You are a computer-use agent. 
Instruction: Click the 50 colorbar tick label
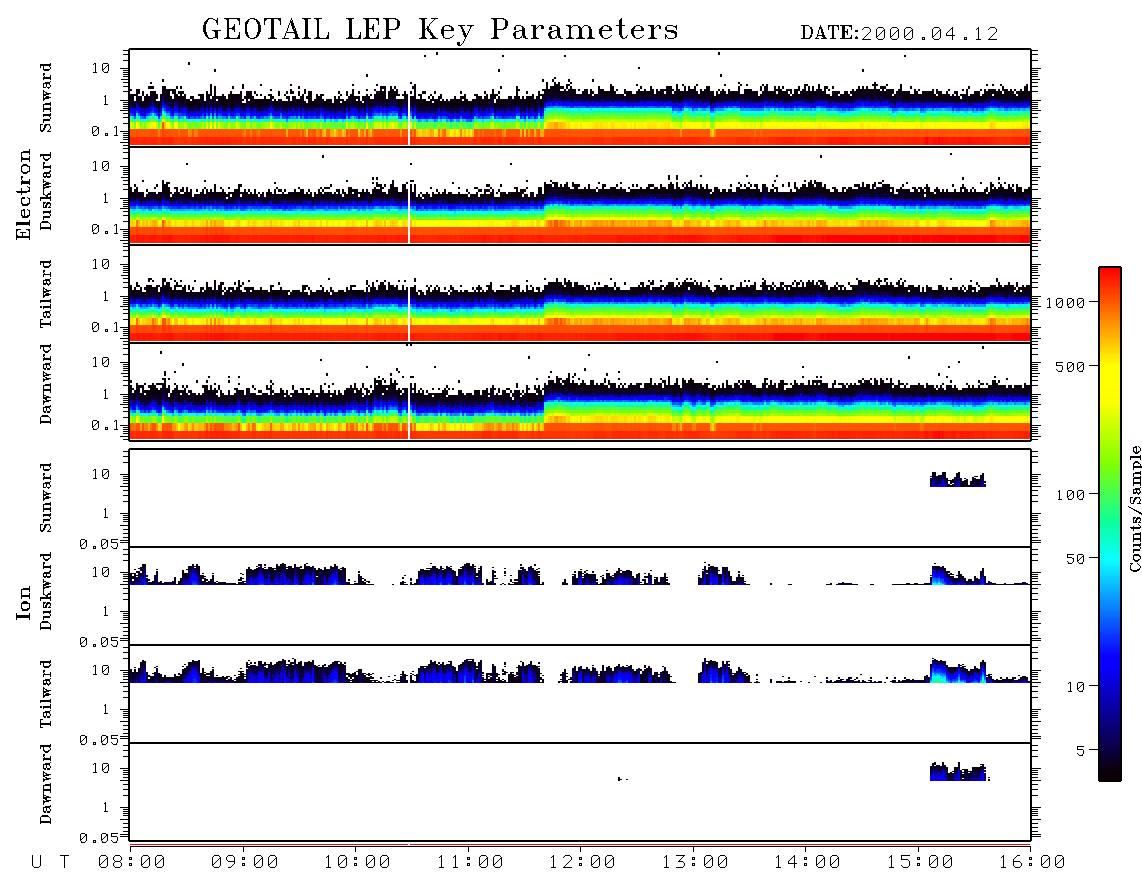[1075, 559]
